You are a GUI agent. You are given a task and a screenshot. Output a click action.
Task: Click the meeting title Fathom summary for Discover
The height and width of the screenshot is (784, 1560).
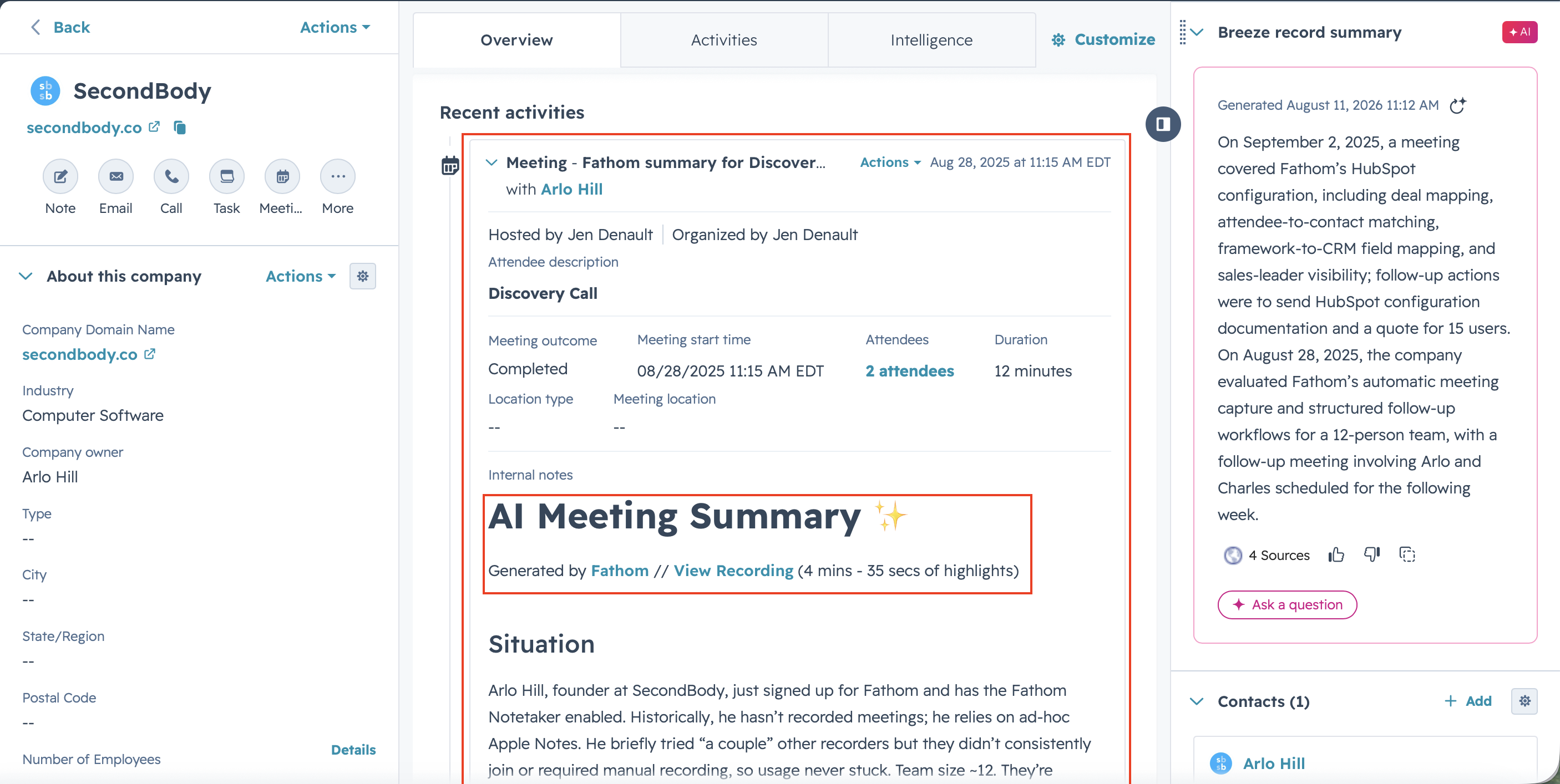(666, 162)
